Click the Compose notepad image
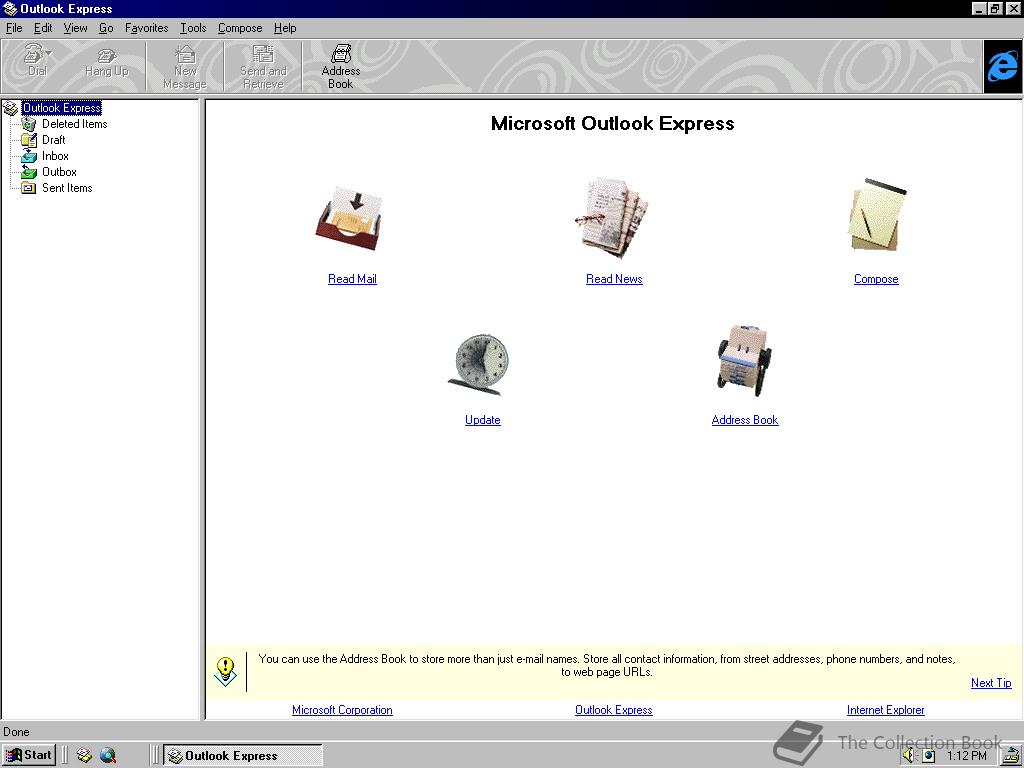Image resolution: width=1024 pixels, height=768 pixels. tap(877, 215)
